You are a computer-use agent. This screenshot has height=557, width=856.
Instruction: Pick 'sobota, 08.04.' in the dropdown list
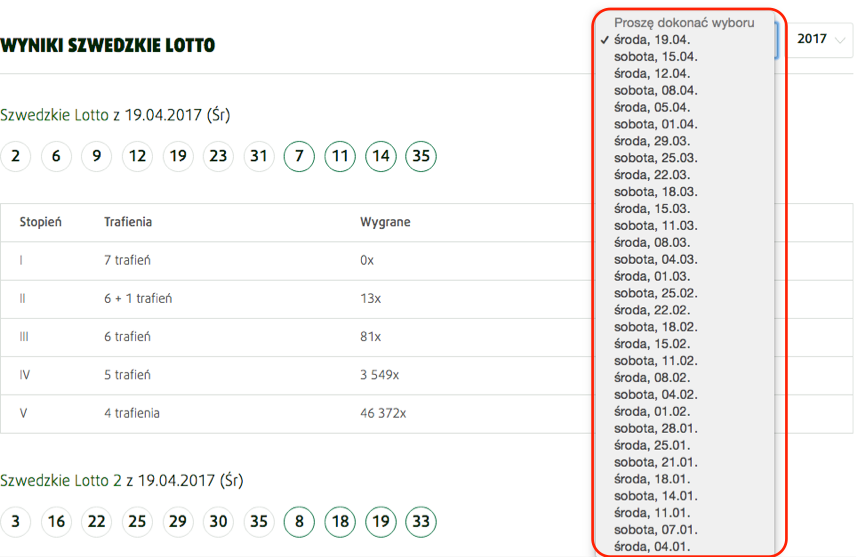[656, 90]
